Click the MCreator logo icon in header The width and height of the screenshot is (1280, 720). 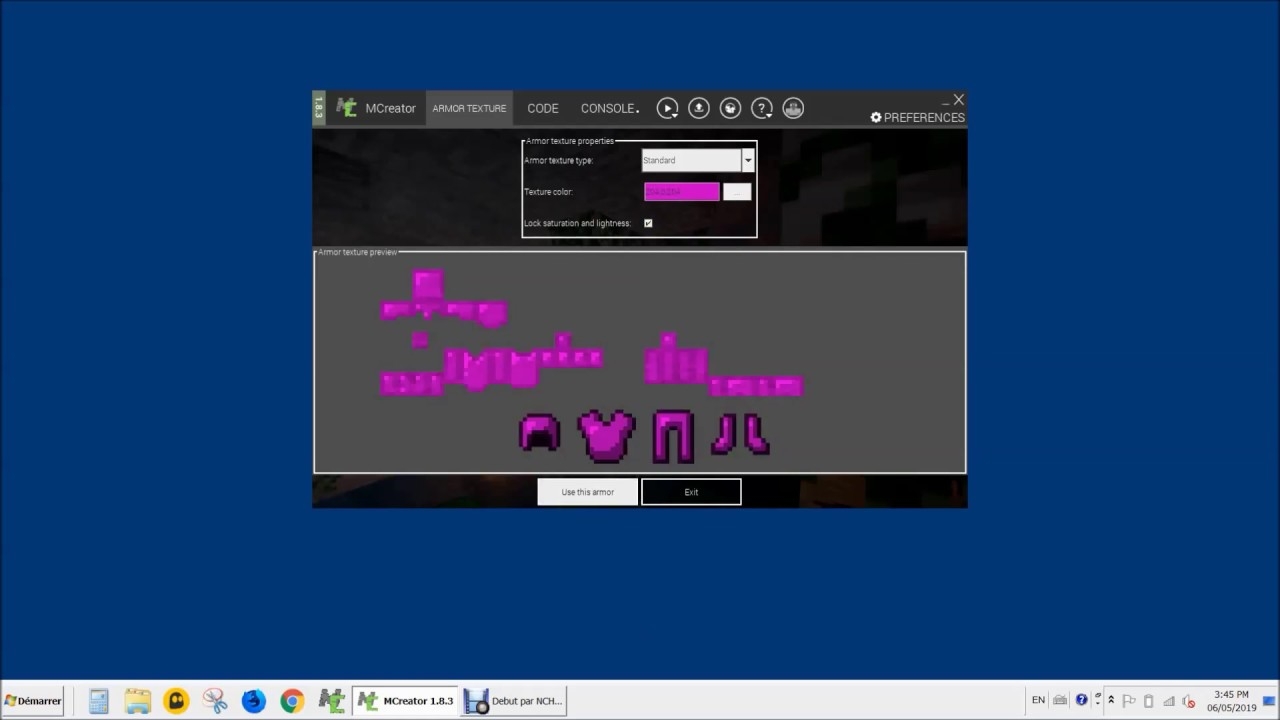point(347,108)
